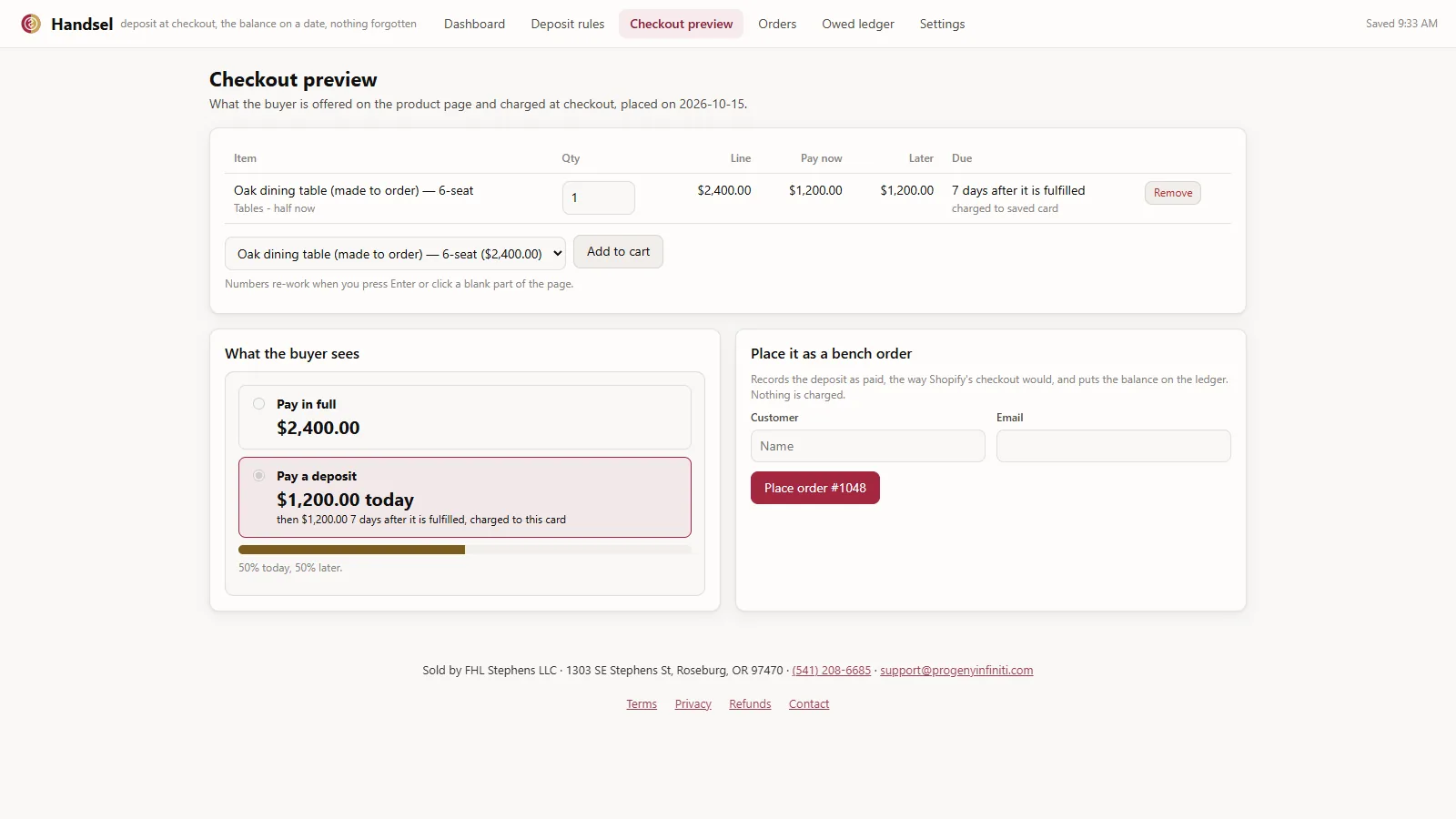This screenshot has width=1456, height=819.
Task: Click the quantity field for the oak table
Action: 599,197
